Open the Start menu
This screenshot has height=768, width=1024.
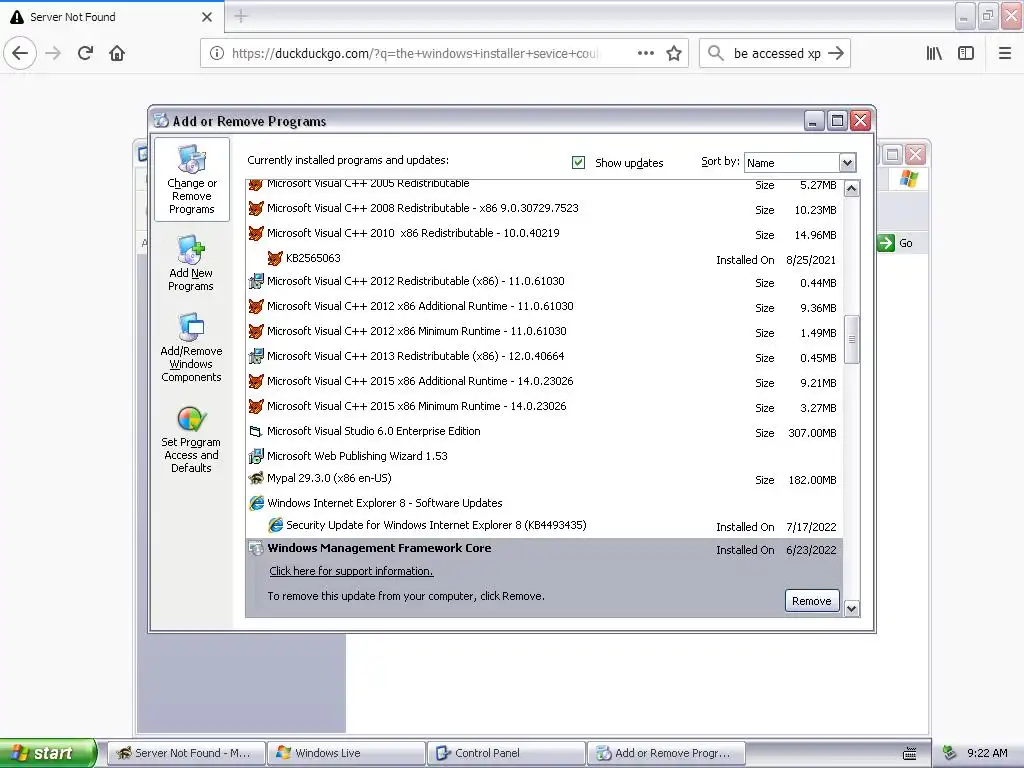pyautogui.click(x=48, y=753)
